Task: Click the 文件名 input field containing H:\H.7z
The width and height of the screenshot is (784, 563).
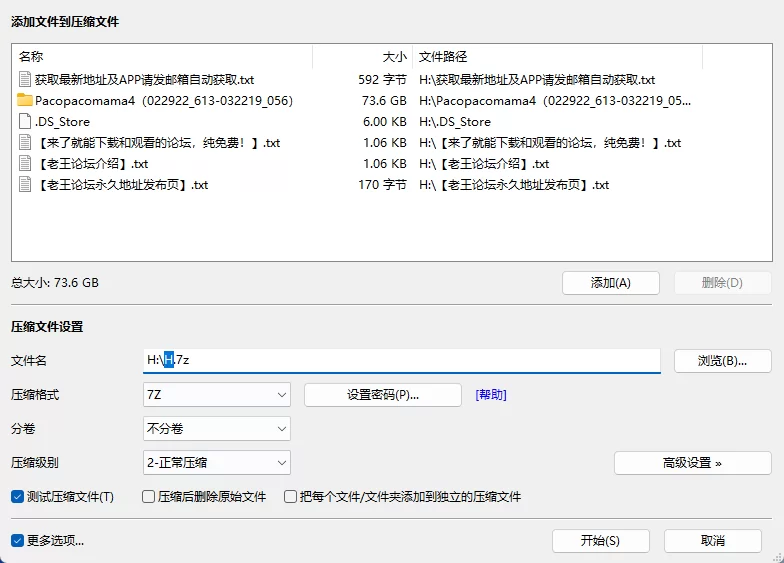Action: [x=402, y=360]
